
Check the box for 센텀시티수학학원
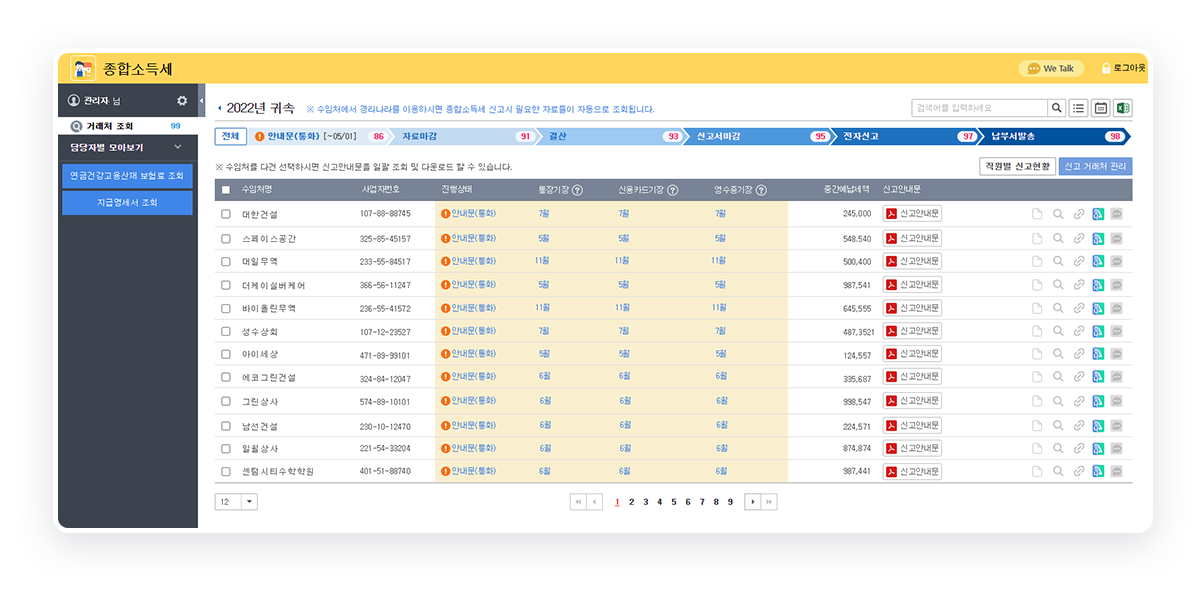(x=226, y=471)
